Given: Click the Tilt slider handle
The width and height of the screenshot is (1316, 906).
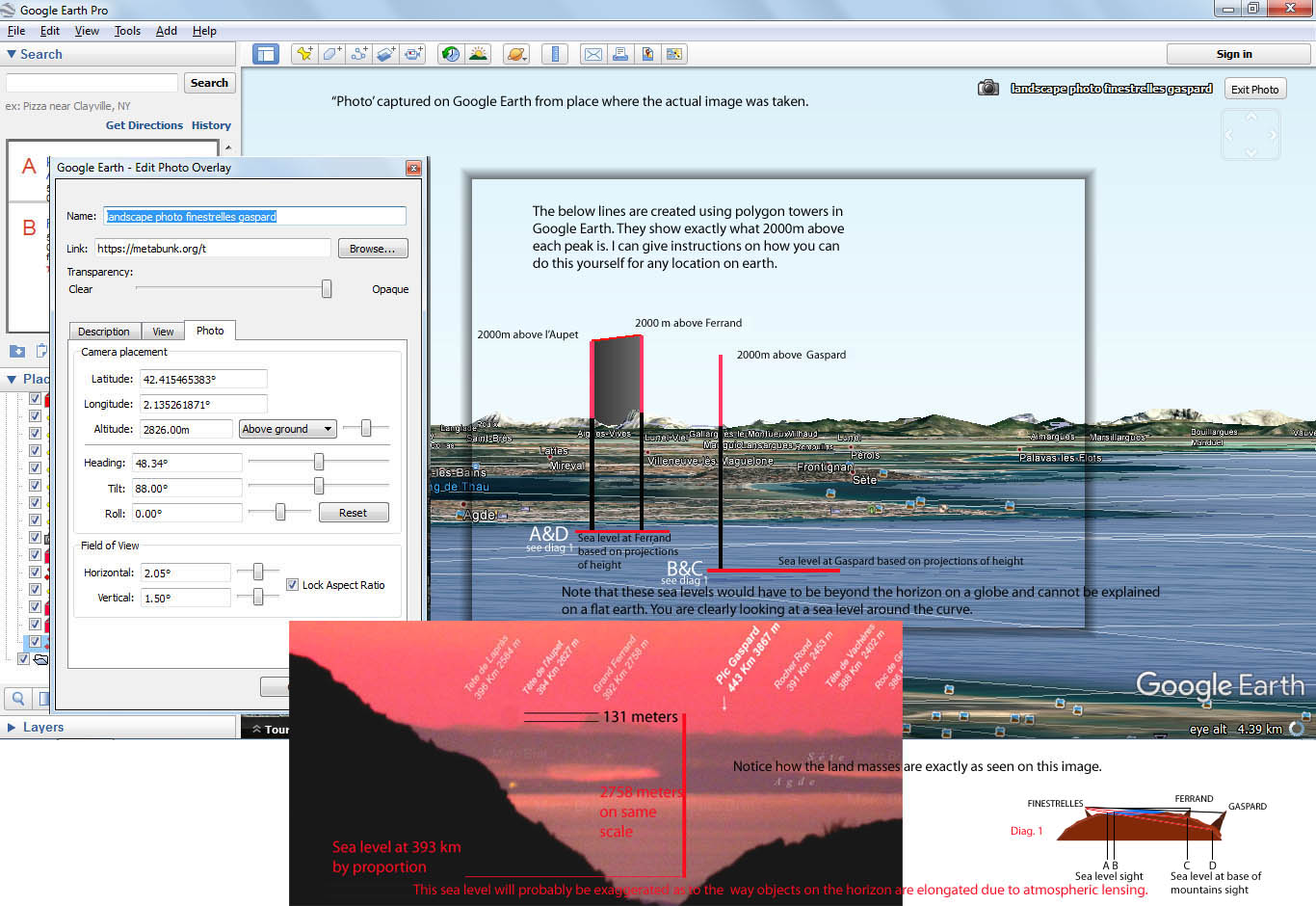Looking at the screenshot, I should pos(319,487).
